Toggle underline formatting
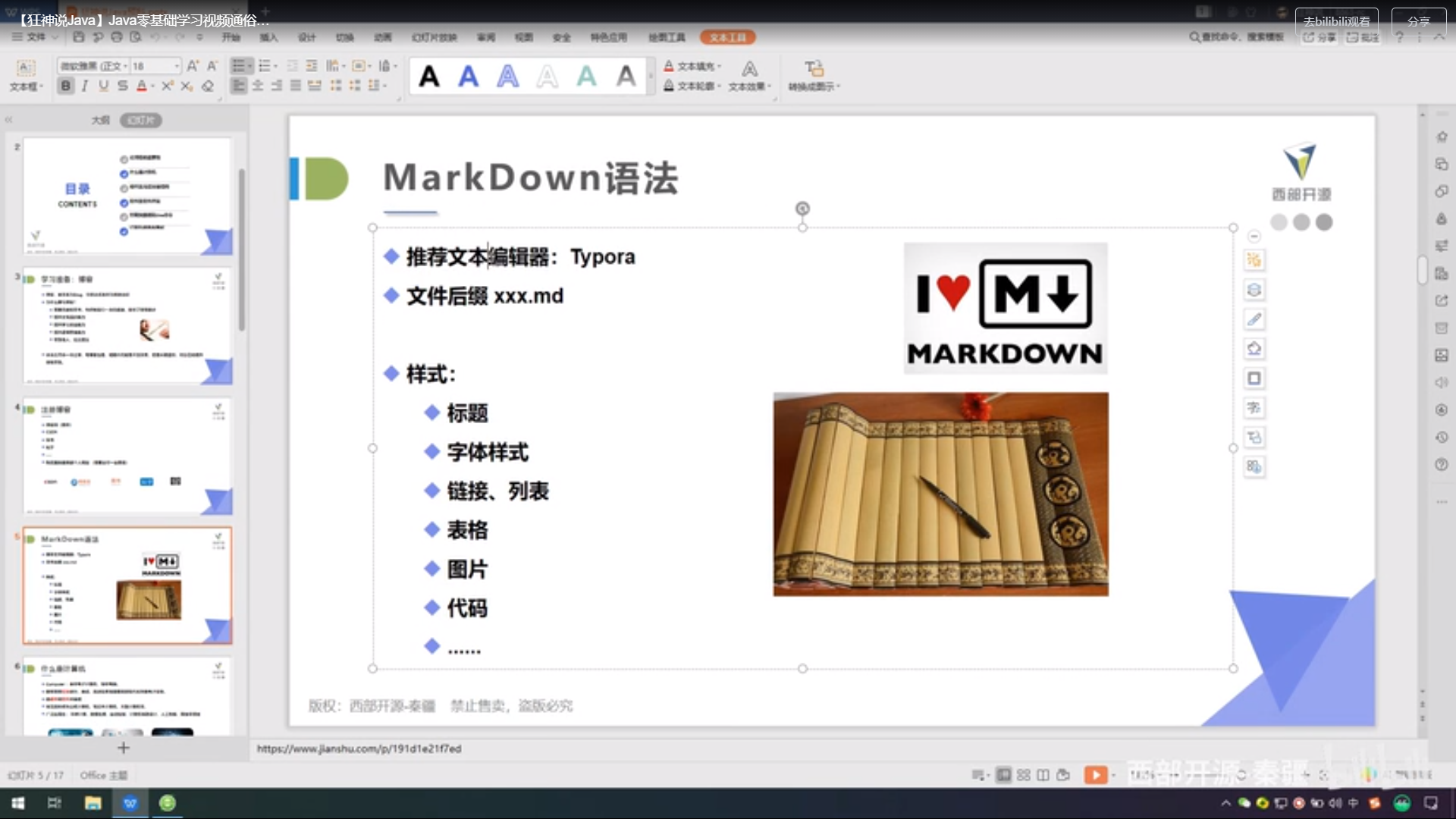The width and height of the screenshot is (1456, 819). 104,86
